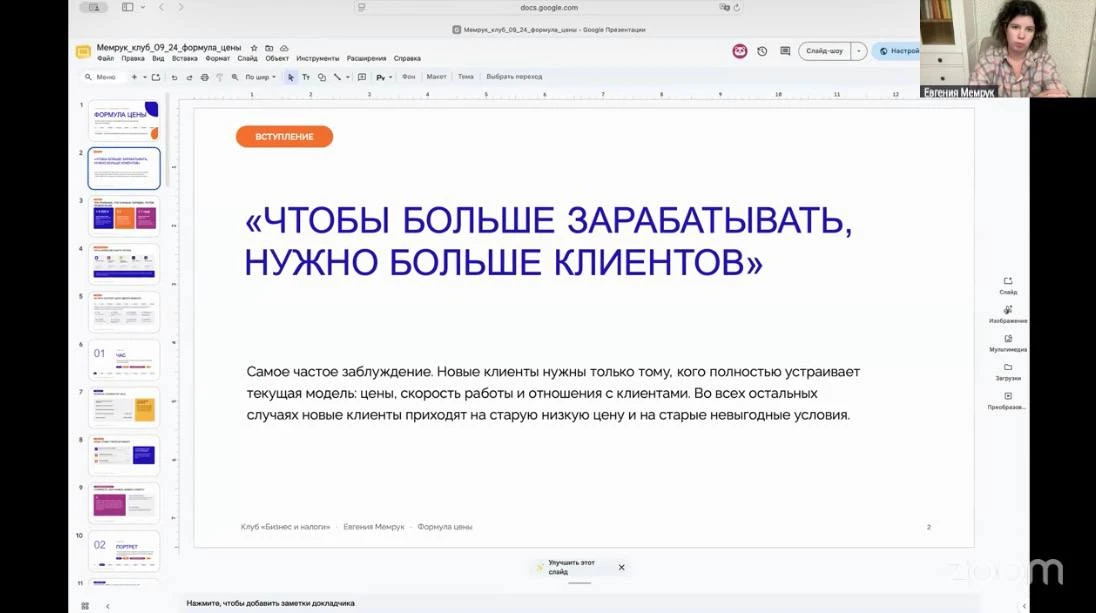This screenshot has height=613, width=1096.
Task: Click the new slide plus icon
Action: pyautogui.click(x=134, y=77)
